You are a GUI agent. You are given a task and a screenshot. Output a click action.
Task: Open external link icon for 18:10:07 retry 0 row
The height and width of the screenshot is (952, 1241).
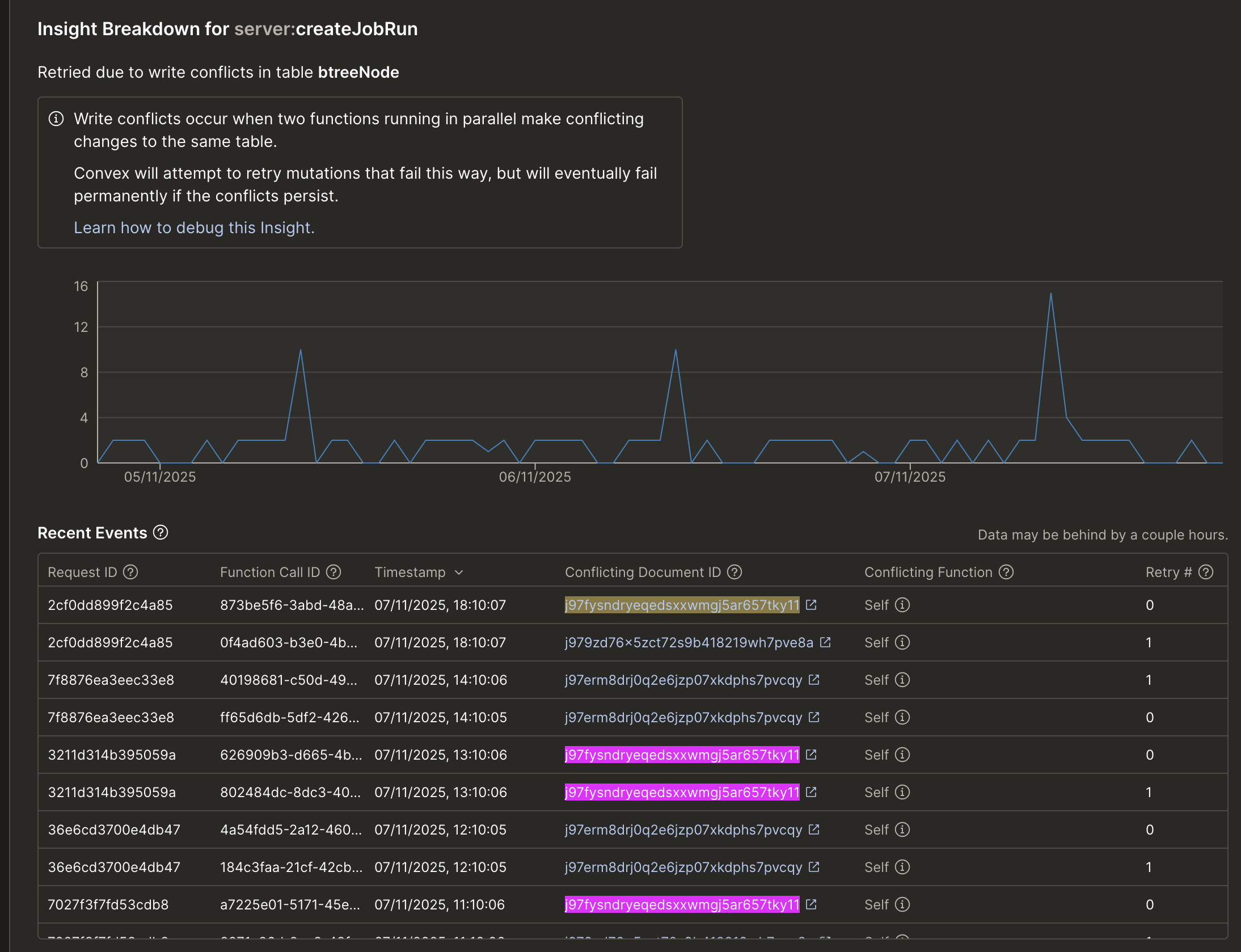(x=811, y=605)
